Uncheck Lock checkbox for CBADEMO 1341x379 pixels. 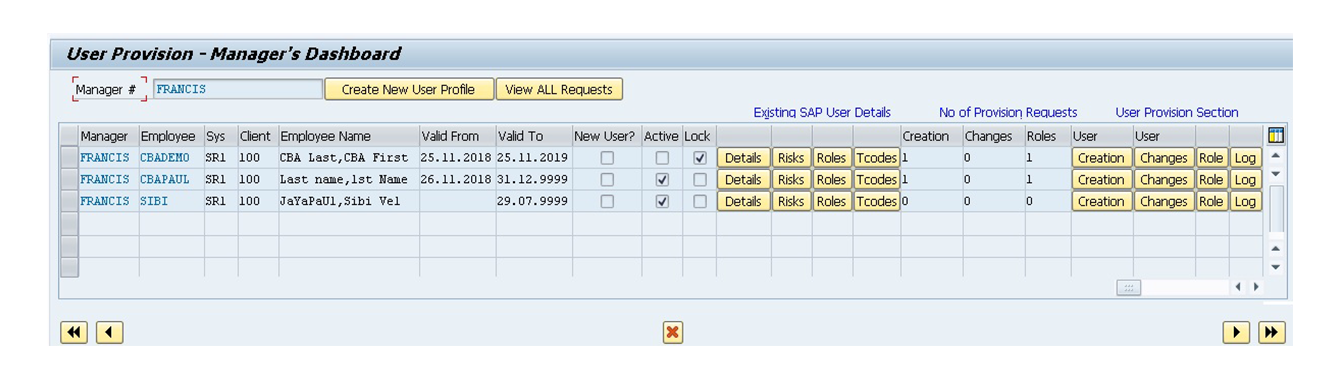700,158
